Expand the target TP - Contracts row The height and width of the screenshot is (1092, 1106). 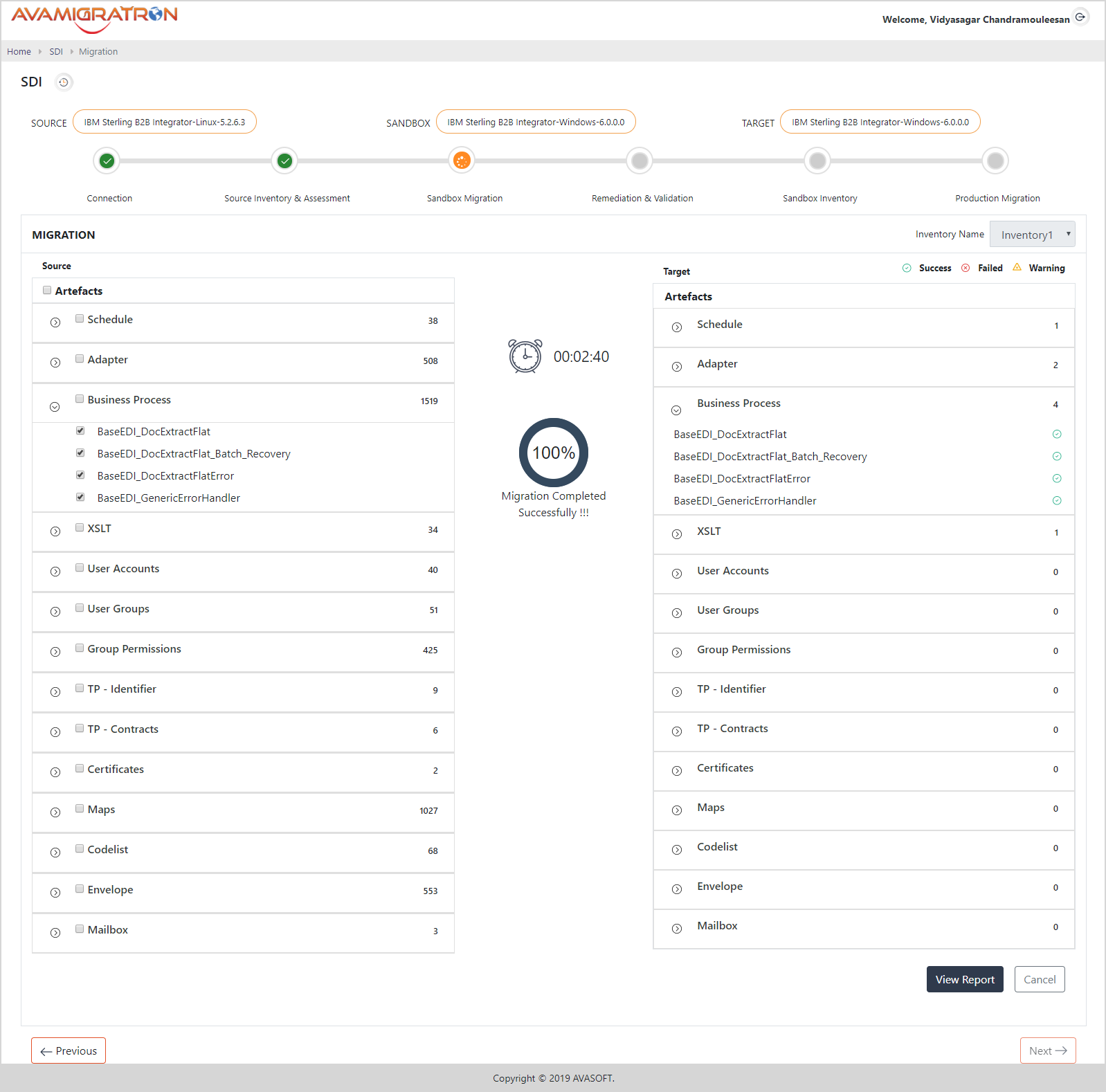[677, 731]
